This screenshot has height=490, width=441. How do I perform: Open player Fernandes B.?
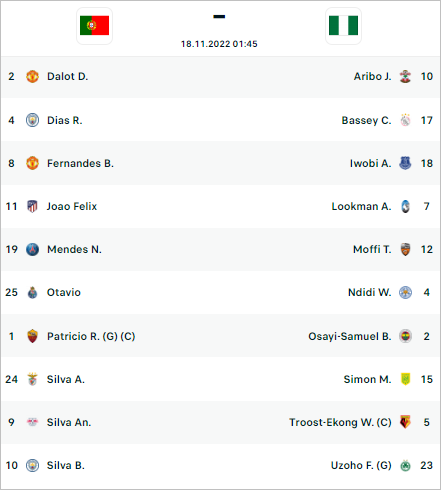click(80, 163)
